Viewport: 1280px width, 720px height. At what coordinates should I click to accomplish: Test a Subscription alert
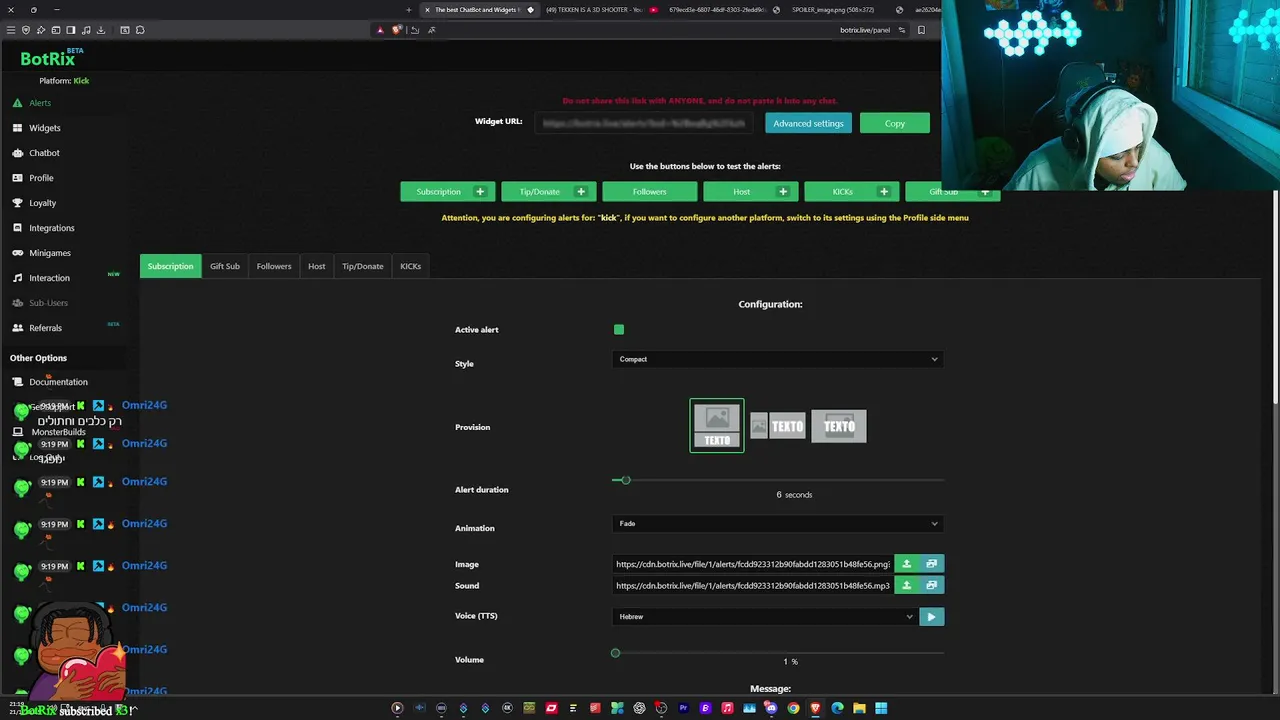438,192
